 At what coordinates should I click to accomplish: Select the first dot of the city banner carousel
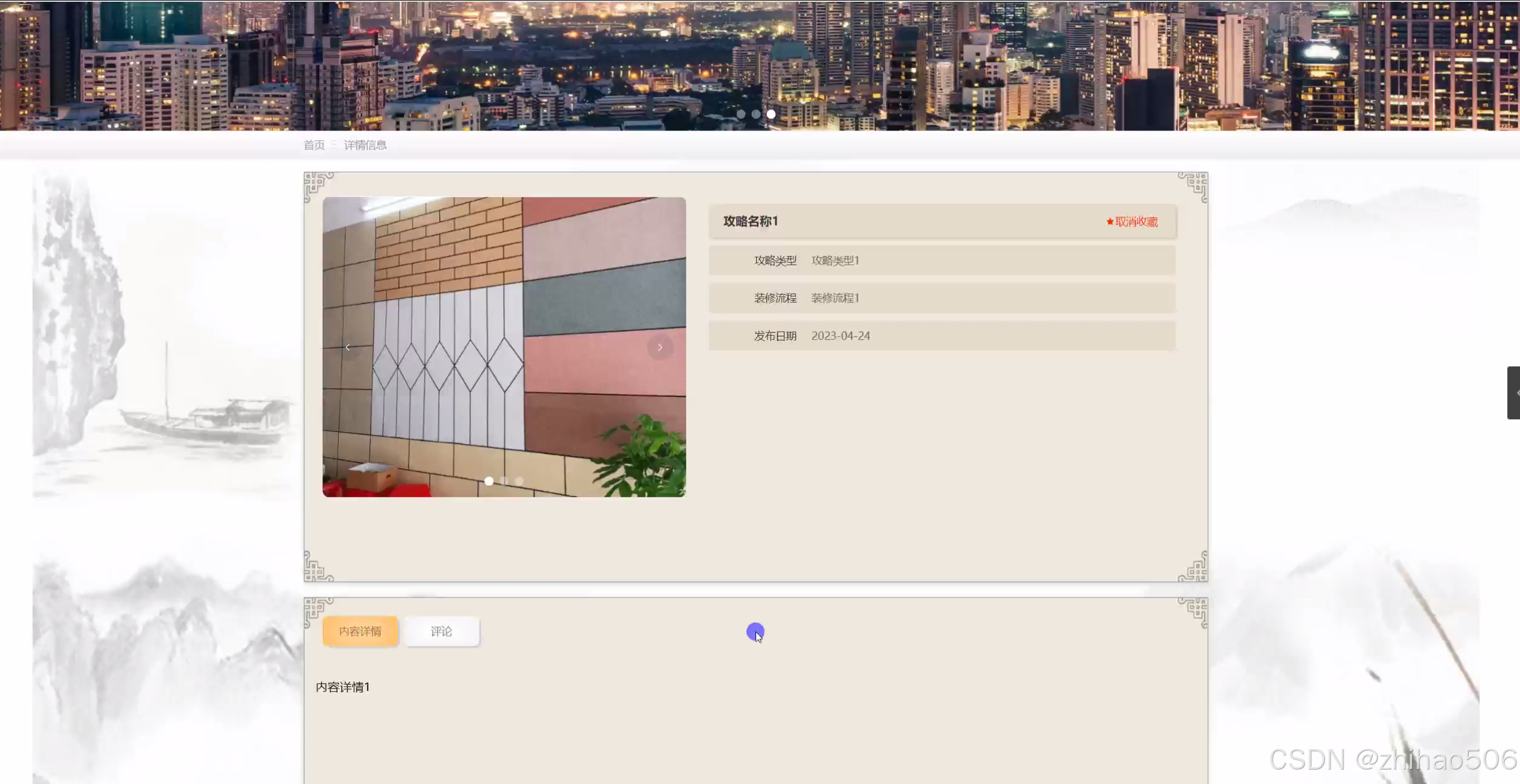point(741,114)
